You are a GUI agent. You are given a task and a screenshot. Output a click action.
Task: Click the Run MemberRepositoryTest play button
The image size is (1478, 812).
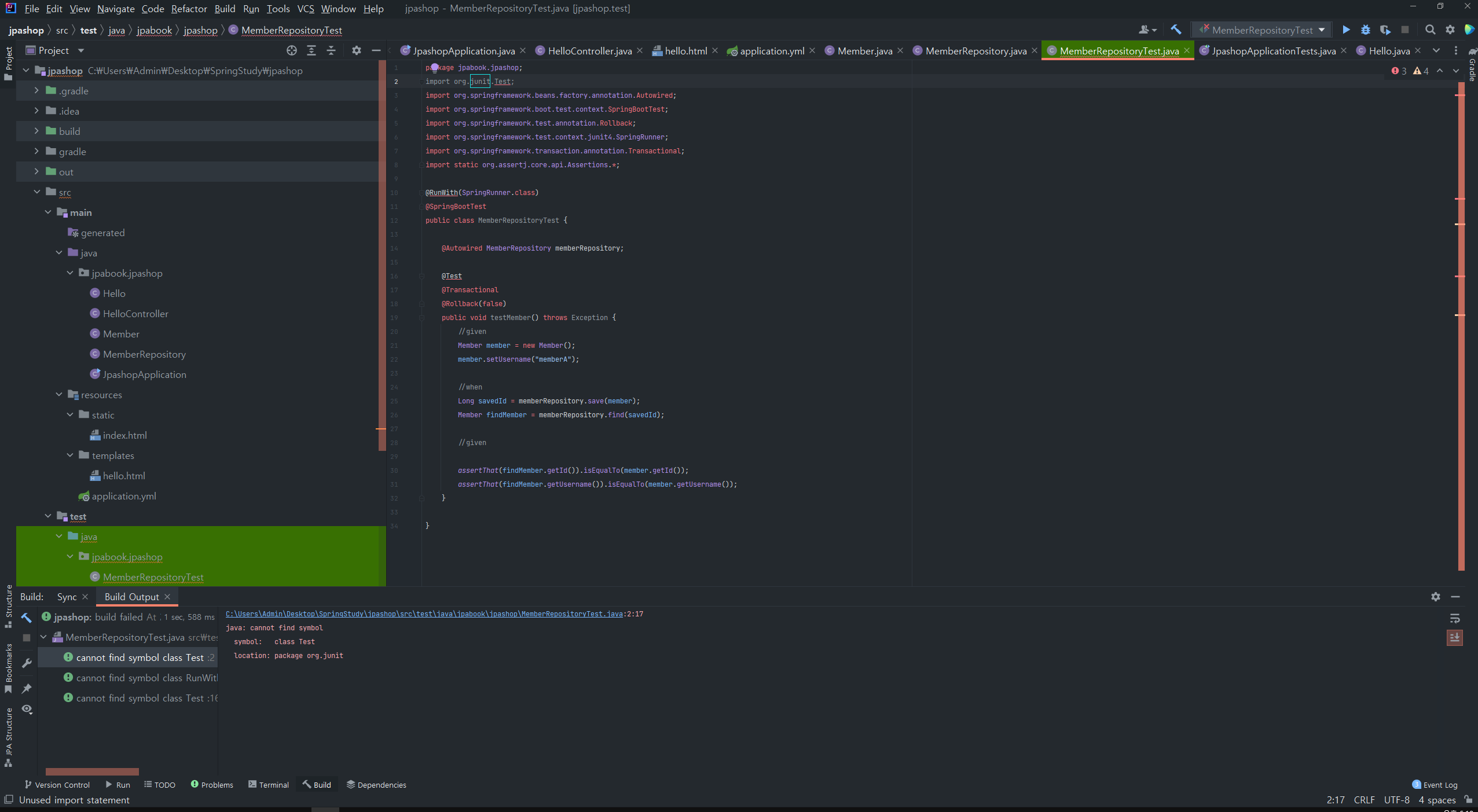pos(1346,30)
